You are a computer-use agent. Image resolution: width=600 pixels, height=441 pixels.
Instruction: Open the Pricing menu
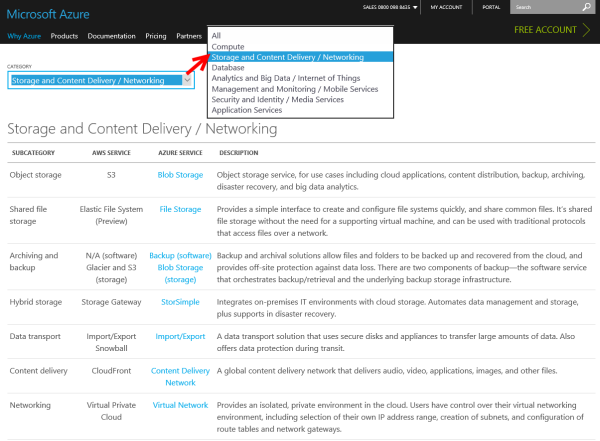click(x=156, y=36)
